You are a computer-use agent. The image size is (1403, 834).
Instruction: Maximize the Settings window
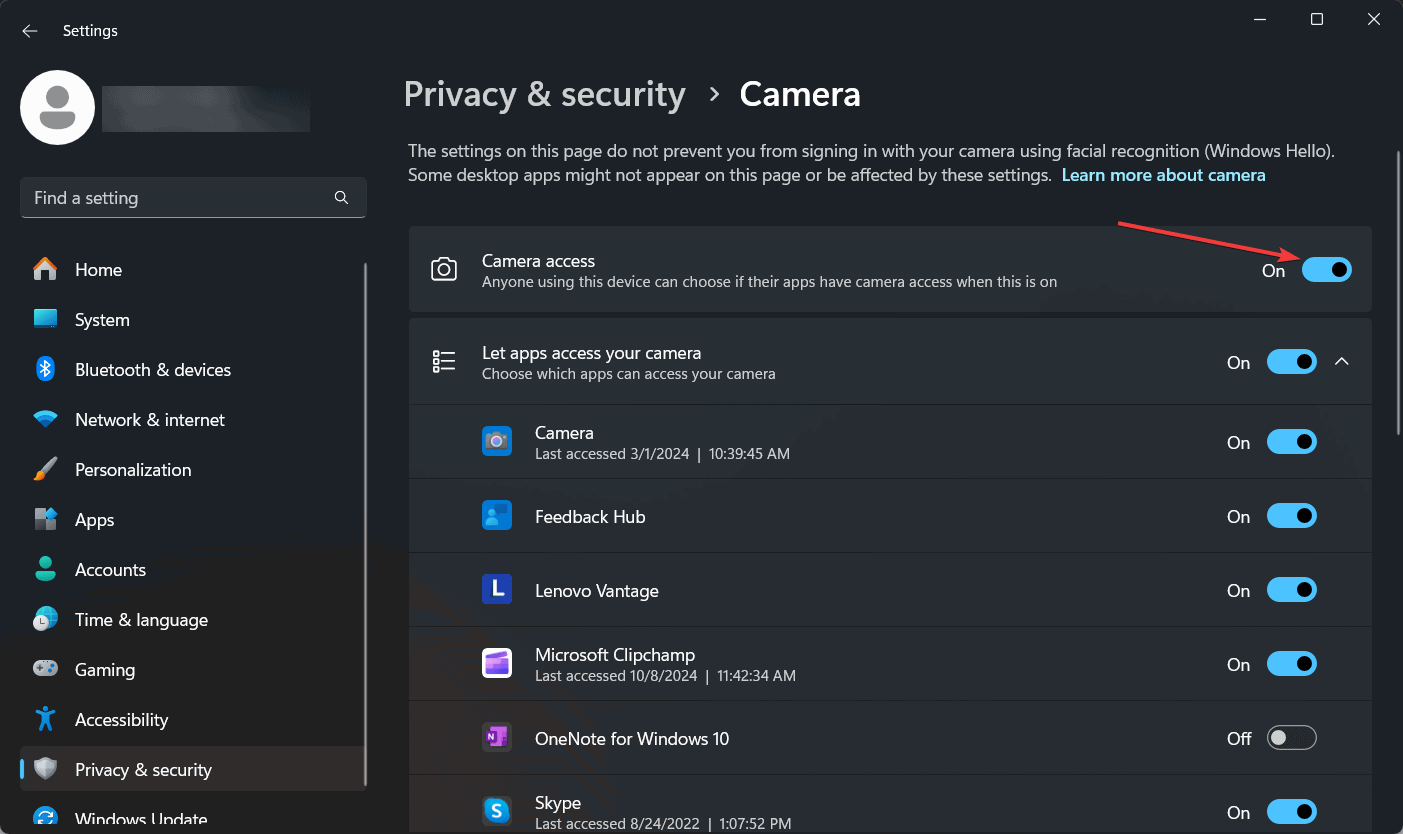click(1317, 20)
